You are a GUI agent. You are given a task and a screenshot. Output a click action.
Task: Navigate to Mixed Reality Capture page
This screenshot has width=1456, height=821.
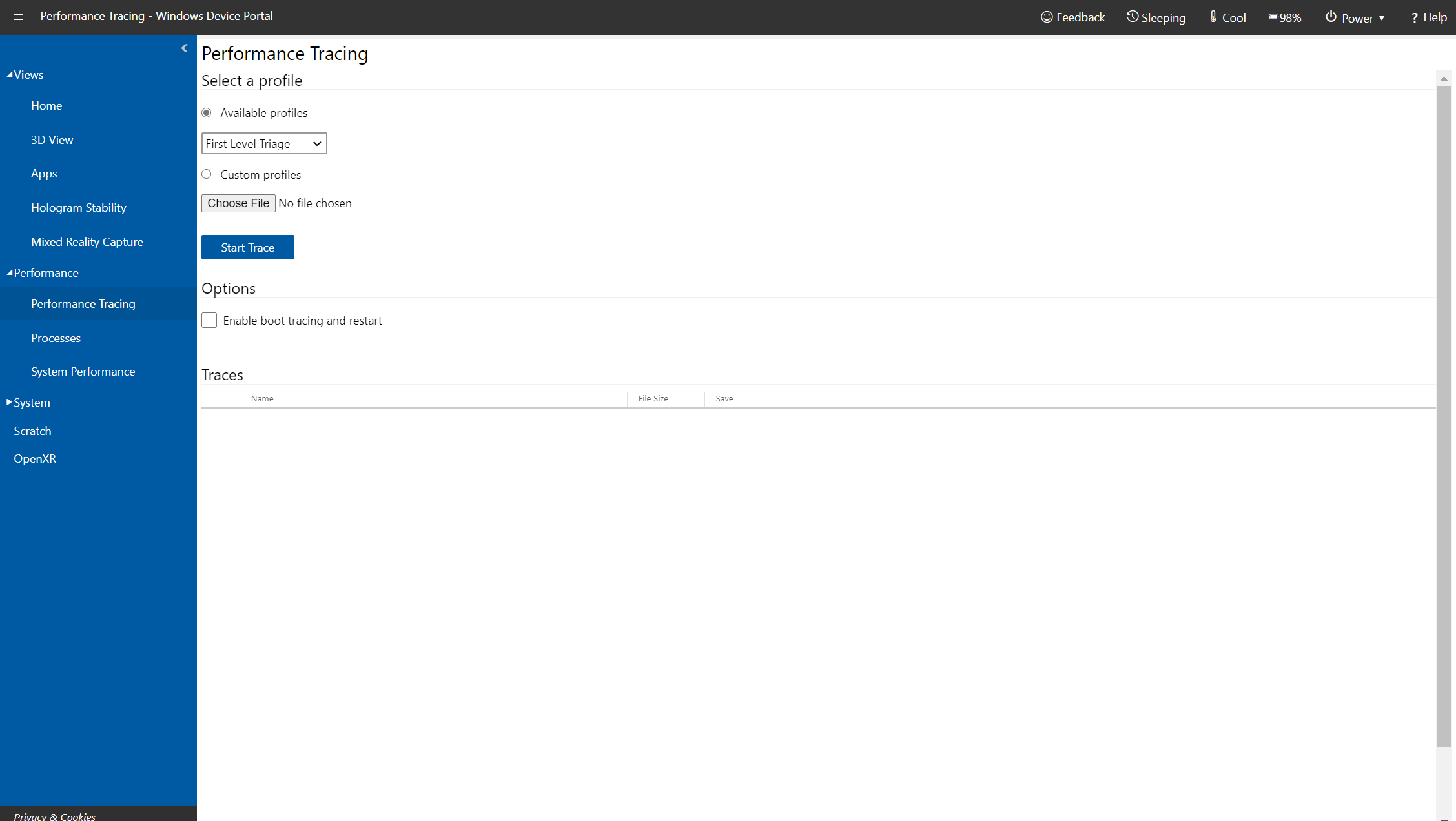click(87, 241)
